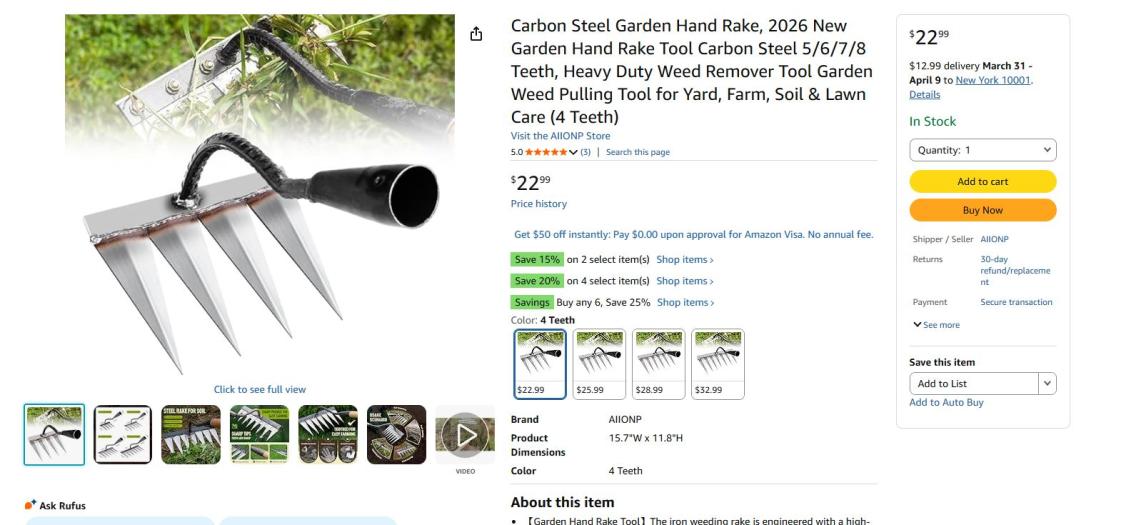
Task: Click the Ask Rufus sparkle icon
Action: [x=30, y=506]
